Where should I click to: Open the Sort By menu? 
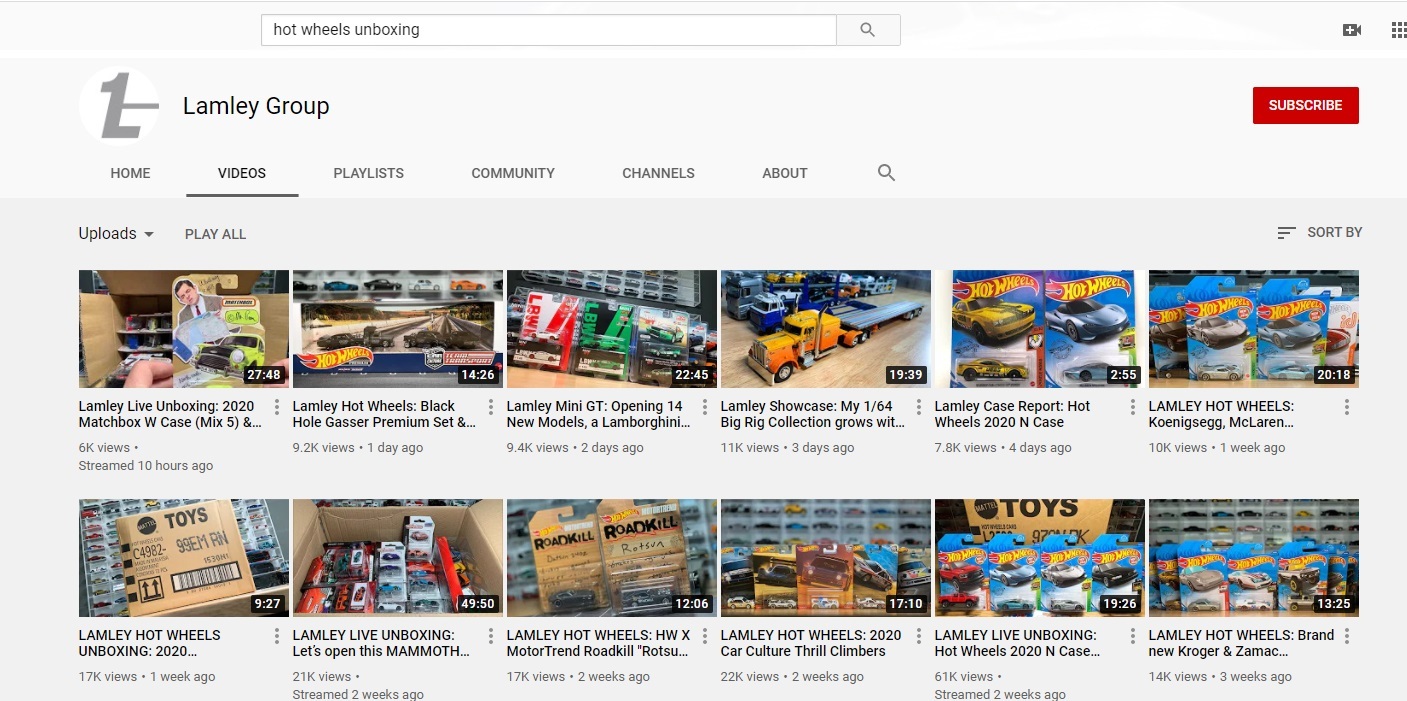pyautogui.click(x=1320, y=233)
